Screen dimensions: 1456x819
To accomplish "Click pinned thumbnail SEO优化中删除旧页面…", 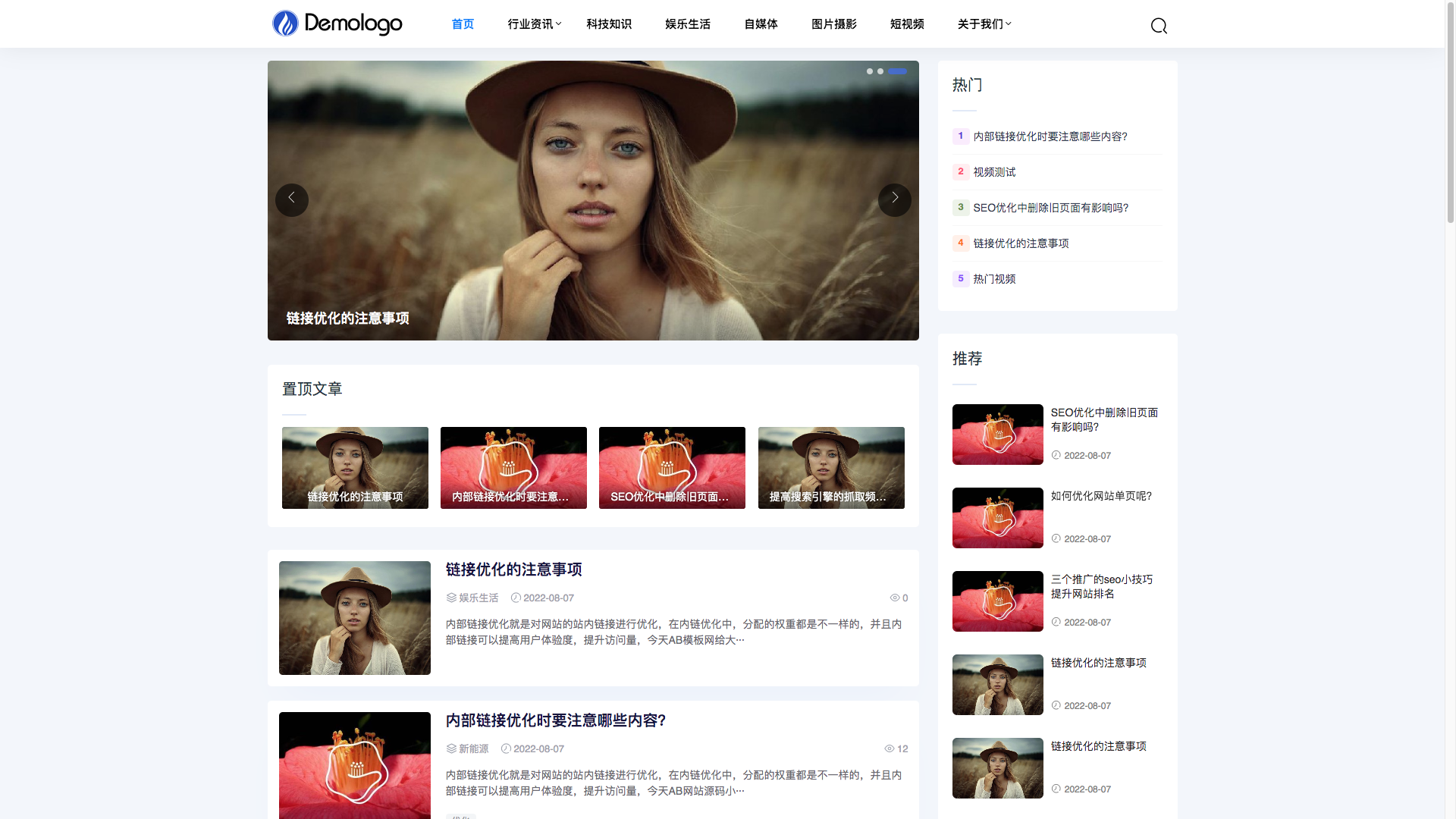I will point(672,468).
